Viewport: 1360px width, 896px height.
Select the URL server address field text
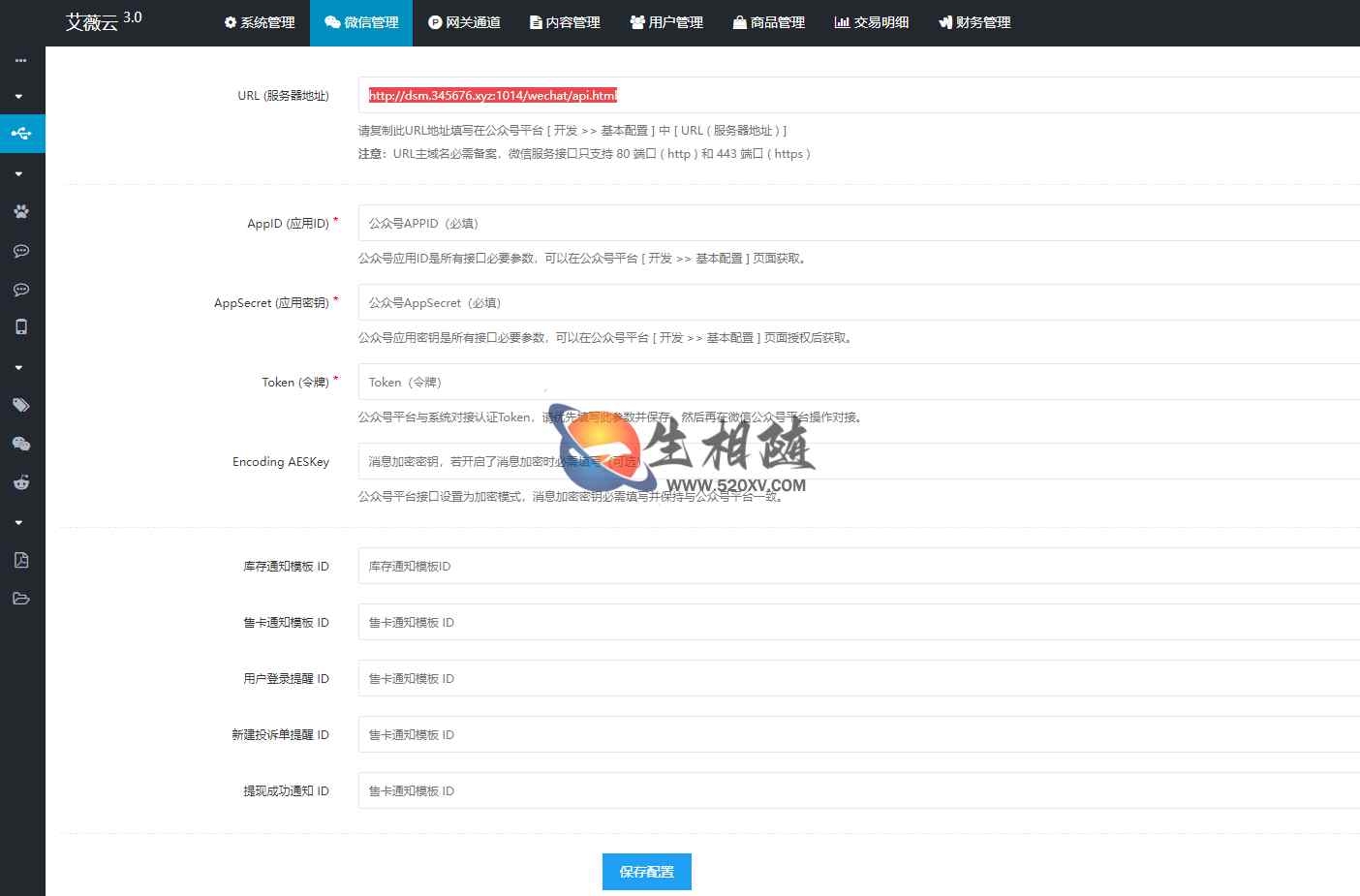[x=492, y=95]
